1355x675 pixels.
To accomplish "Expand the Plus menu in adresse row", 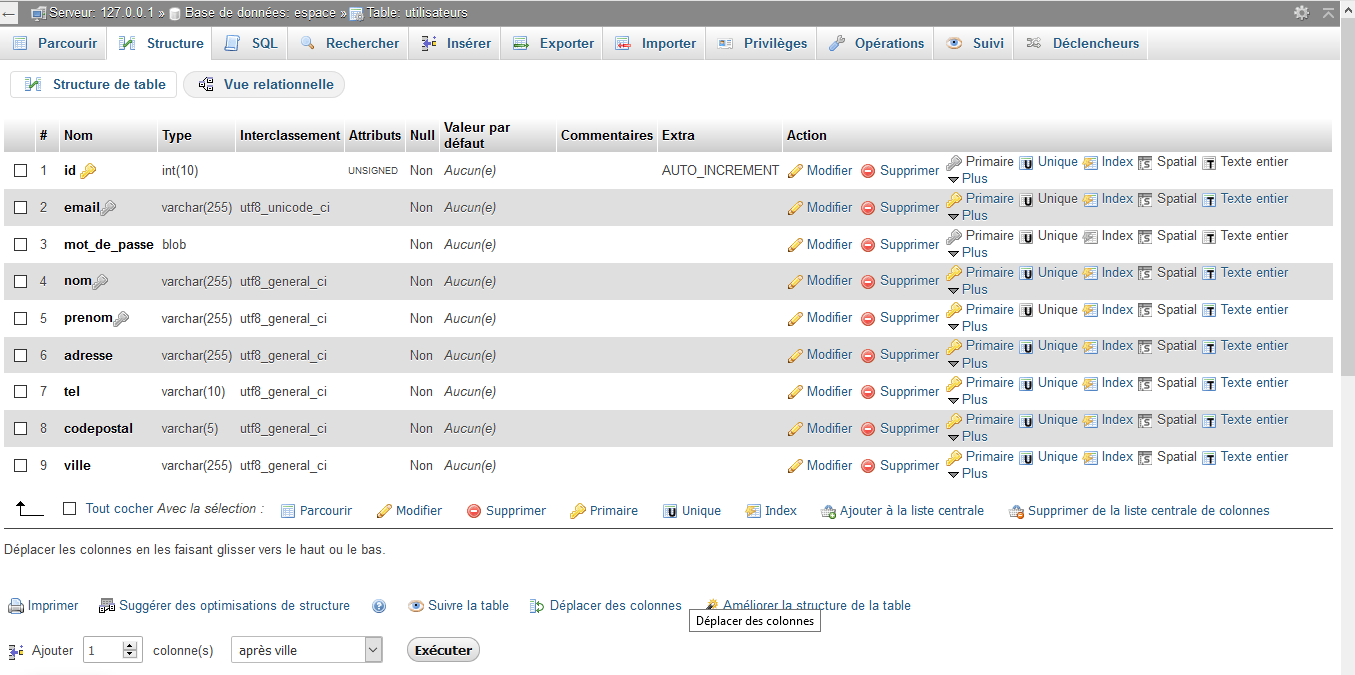I will [x=967, y=364].
